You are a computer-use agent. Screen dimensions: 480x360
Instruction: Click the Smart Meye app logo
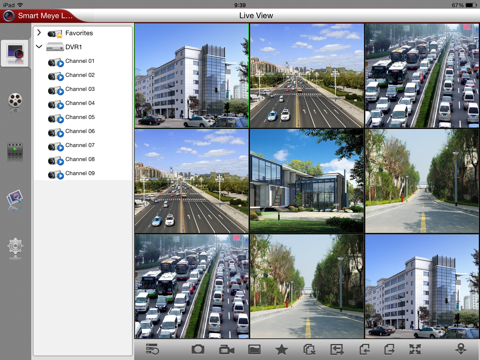click(8, 16)
